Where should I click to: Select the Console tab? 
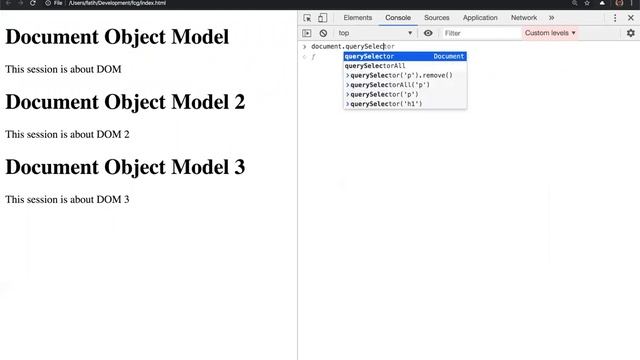[398, 18]
